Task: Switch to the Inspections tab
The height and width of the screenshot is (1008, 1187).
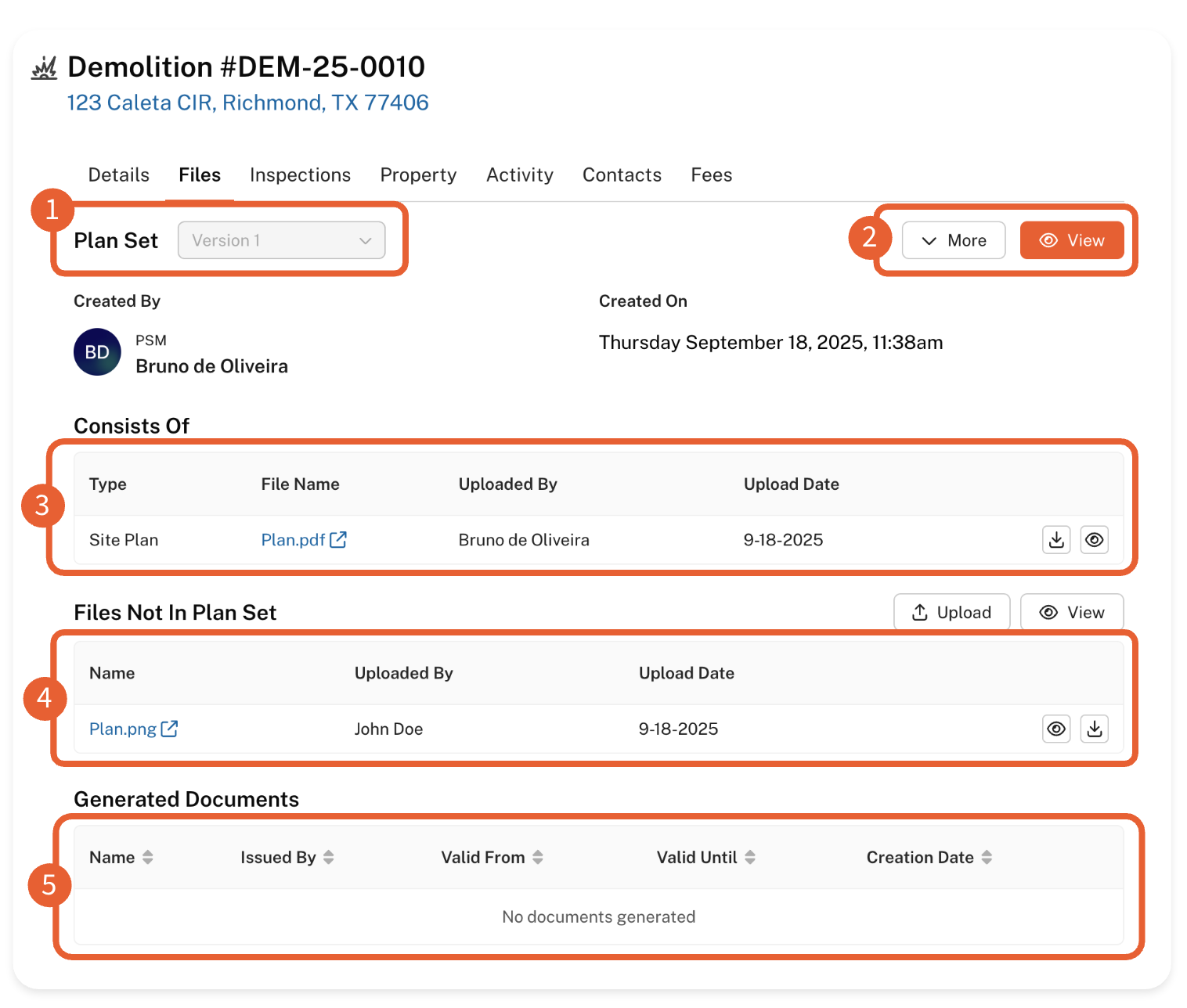Action: point(300,175)
